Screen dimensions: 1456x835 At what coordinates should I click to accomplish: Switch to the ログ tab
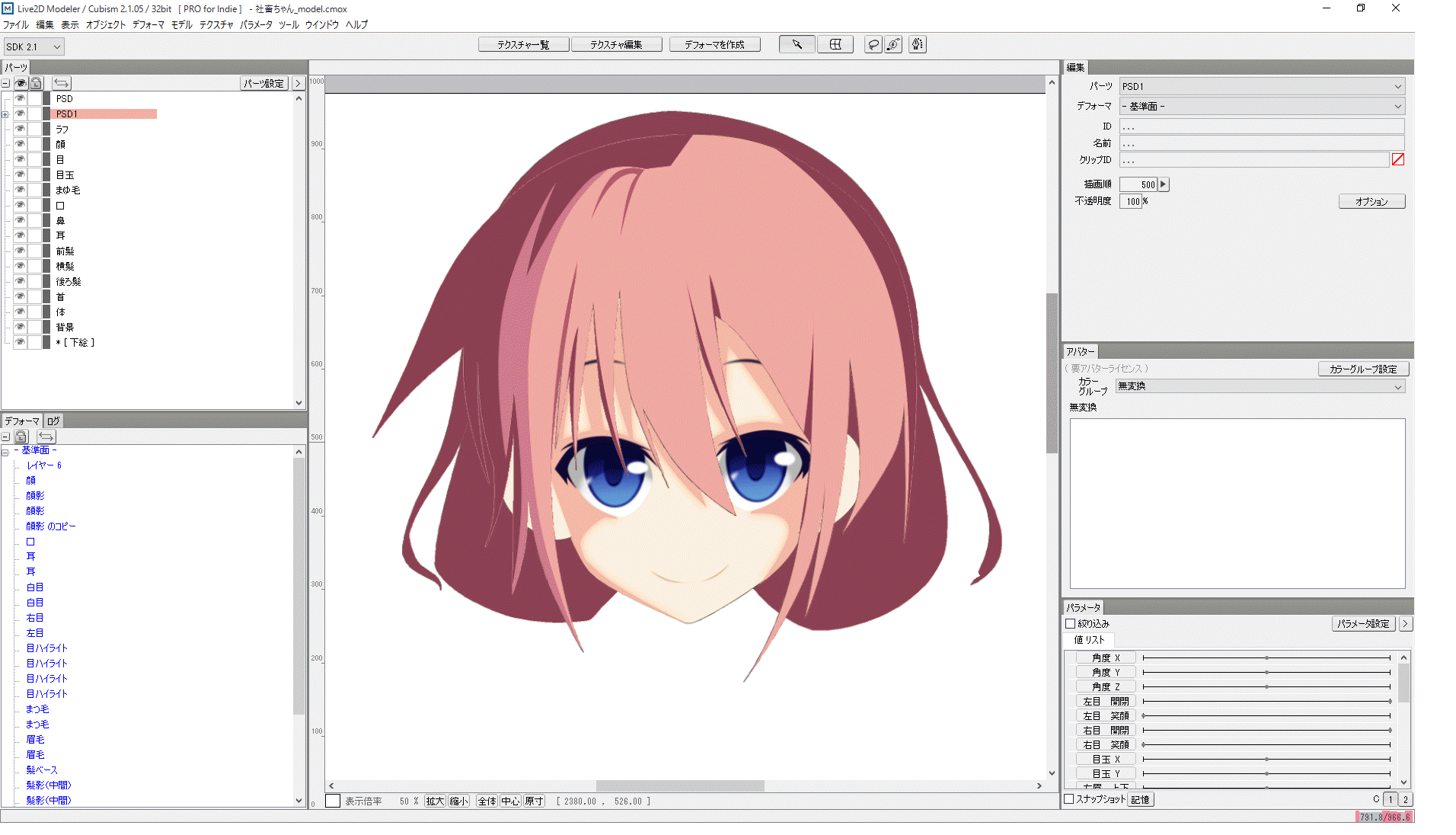[53, 421]
